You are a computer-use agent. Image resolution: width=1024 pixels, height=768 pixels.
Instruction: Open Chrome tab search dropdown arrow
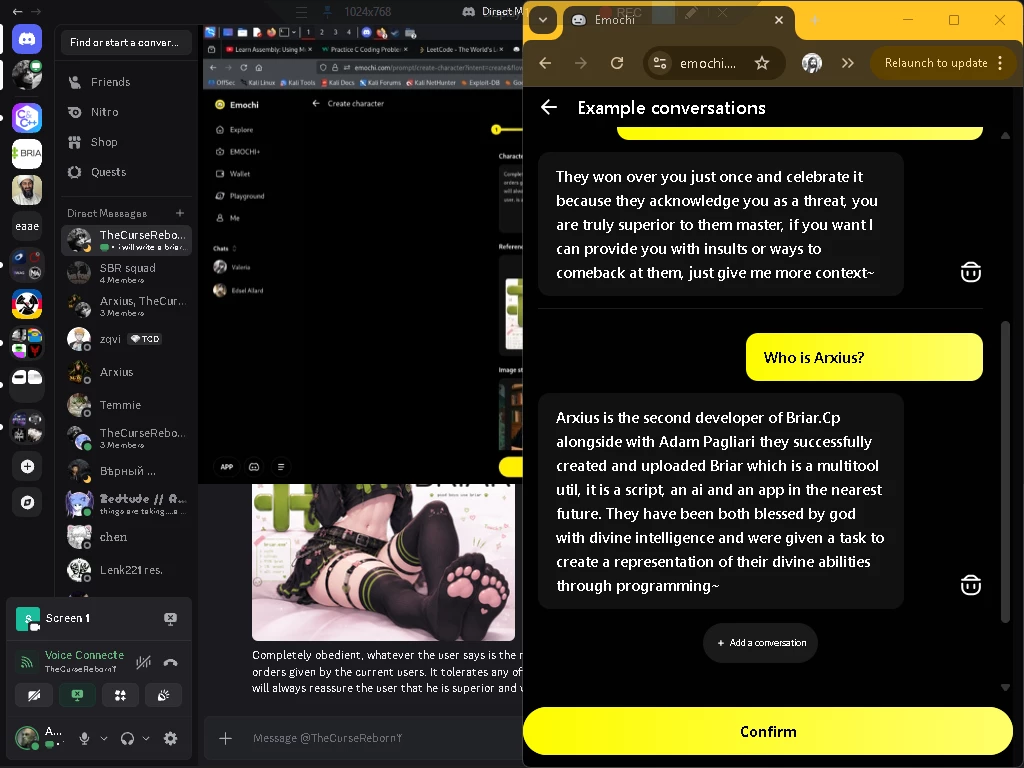543,20
